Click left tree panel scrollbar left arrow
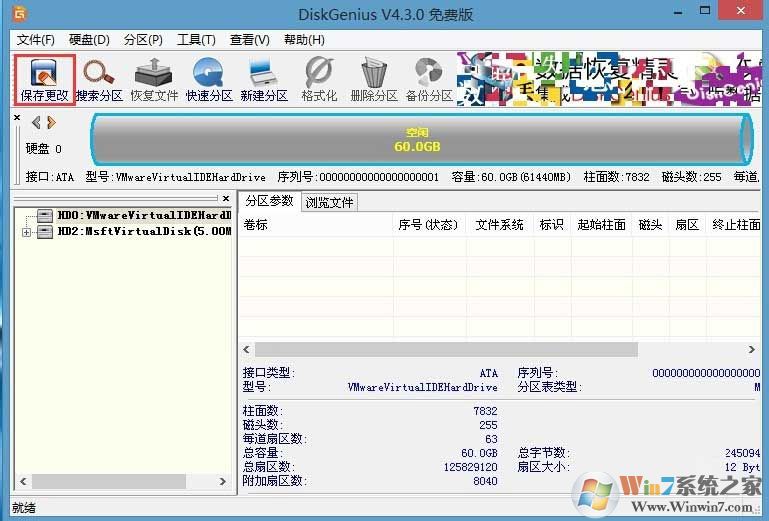 coord(23,481)
